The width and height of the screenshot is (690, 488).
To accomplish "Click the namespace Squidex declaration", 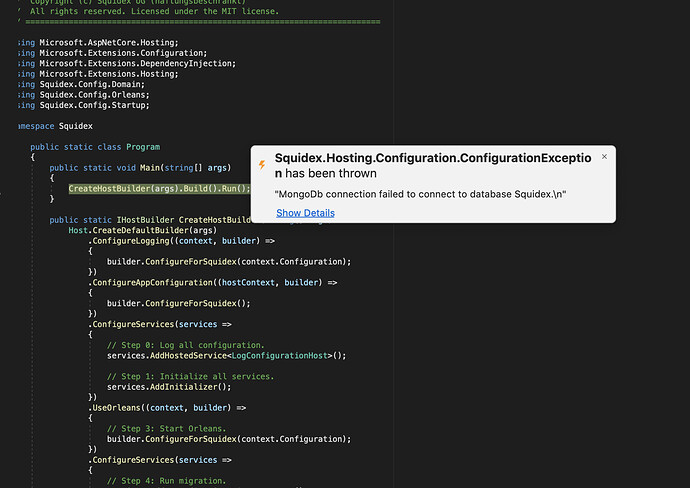I will 55,126.
